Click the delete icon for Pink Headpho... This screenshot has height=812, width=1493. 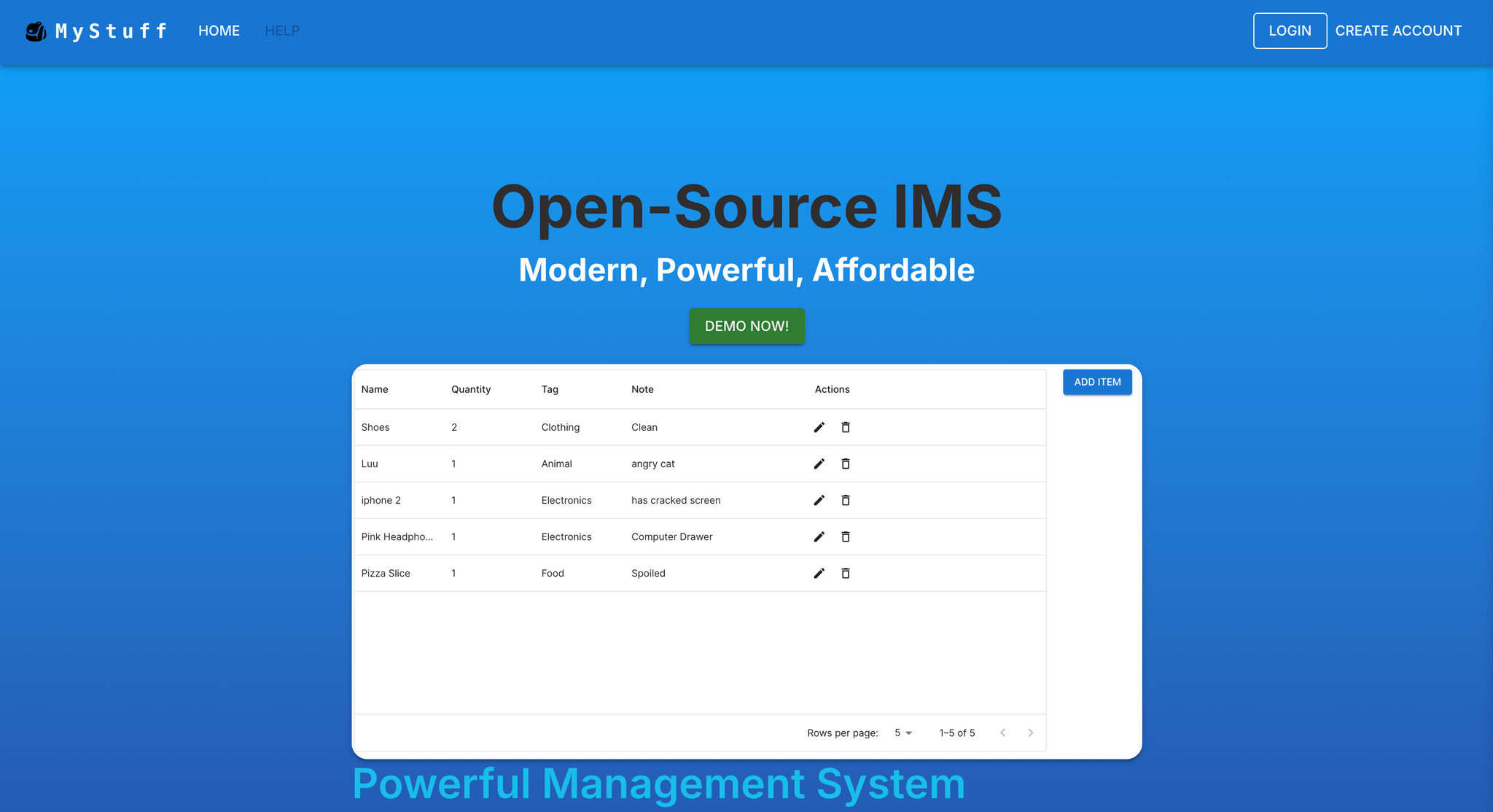tap(846, 536)
